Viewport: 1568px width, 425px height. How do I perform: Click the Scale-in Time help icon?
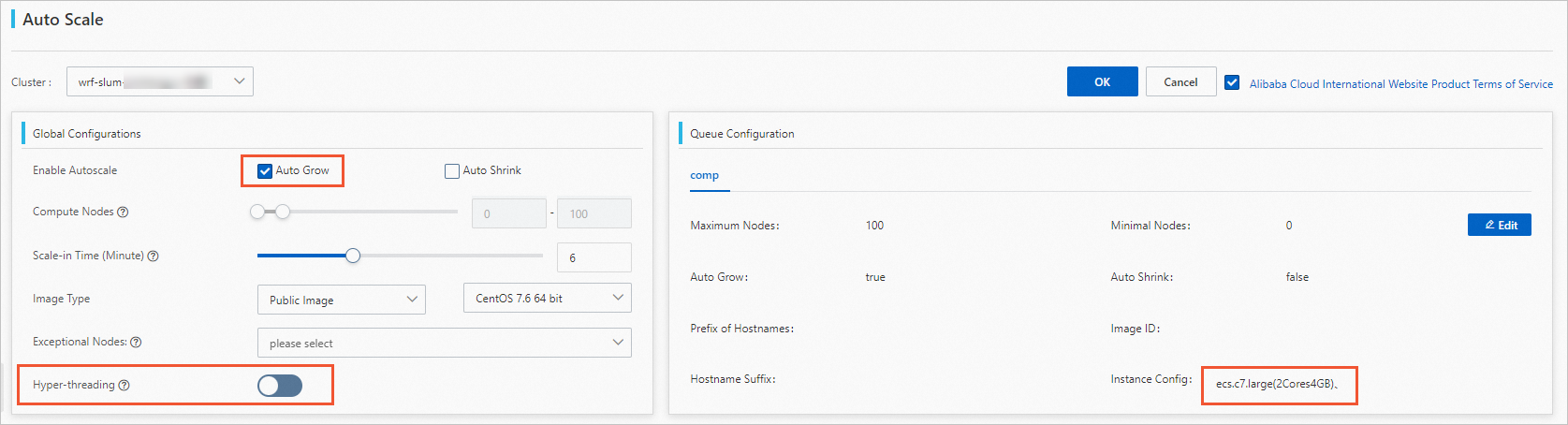154,256
